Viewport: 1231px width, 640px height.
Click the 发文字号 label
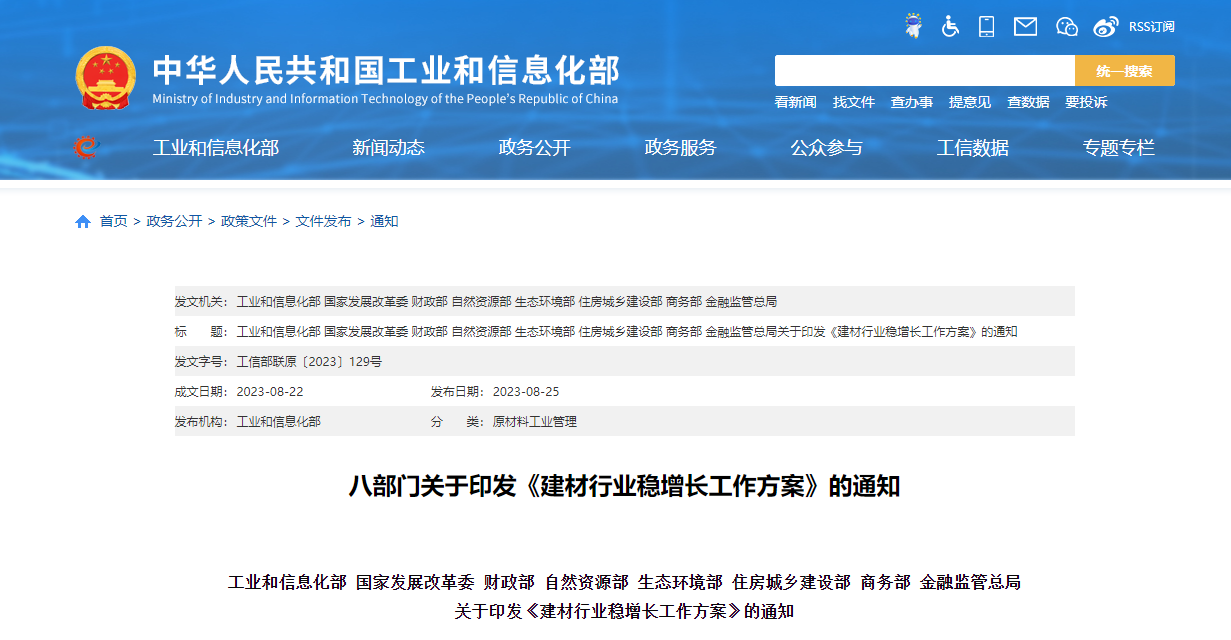tap(202, 361)
